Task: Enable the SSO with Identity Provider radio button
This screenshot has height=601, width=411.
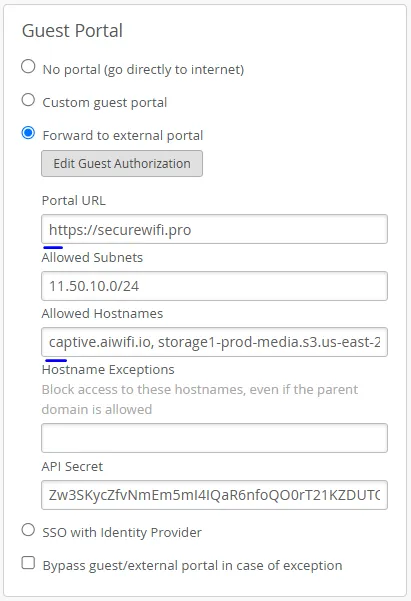Action: pyautogui.click(x=28, y=530)
